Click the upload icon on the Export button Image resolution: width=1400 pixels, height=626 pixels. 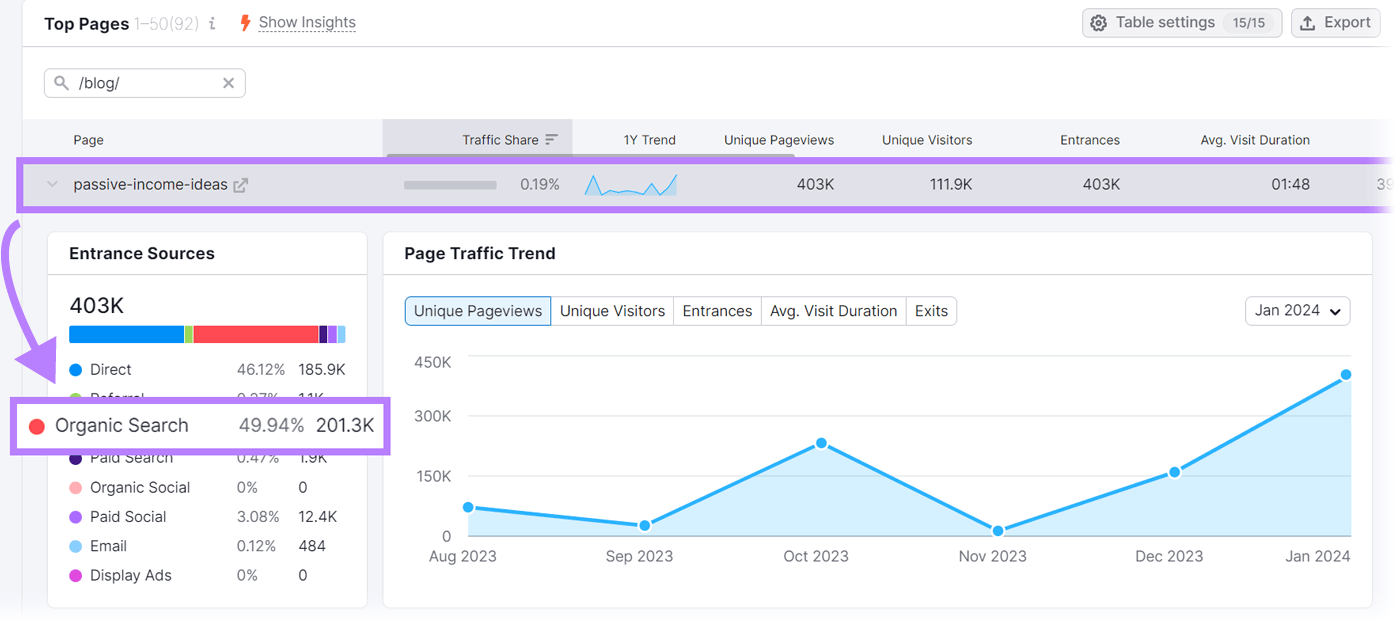pos(1310,22)
